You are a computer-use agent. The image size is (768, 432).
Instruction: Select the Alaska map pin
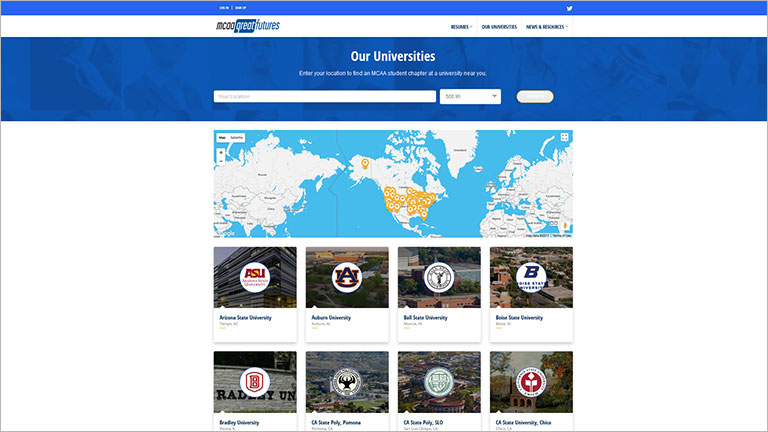(x=365, y=163)
